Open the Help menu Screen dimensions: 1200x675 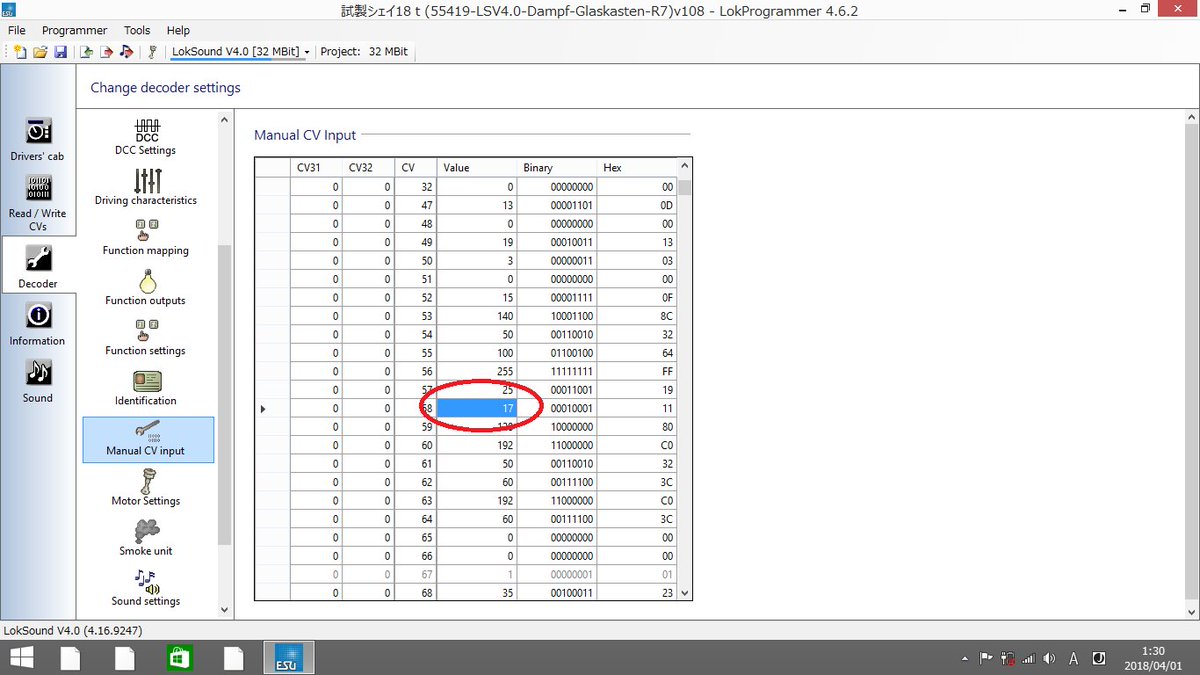tap(178, 30)
